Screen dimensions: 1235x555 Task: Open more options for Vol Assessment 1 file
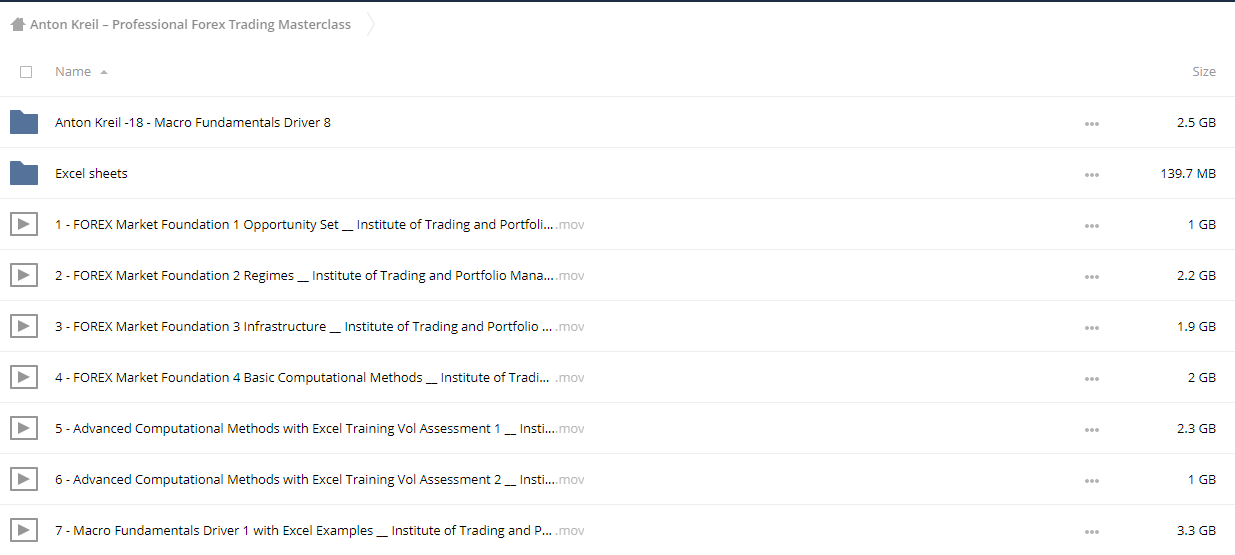pos(1091,429)
